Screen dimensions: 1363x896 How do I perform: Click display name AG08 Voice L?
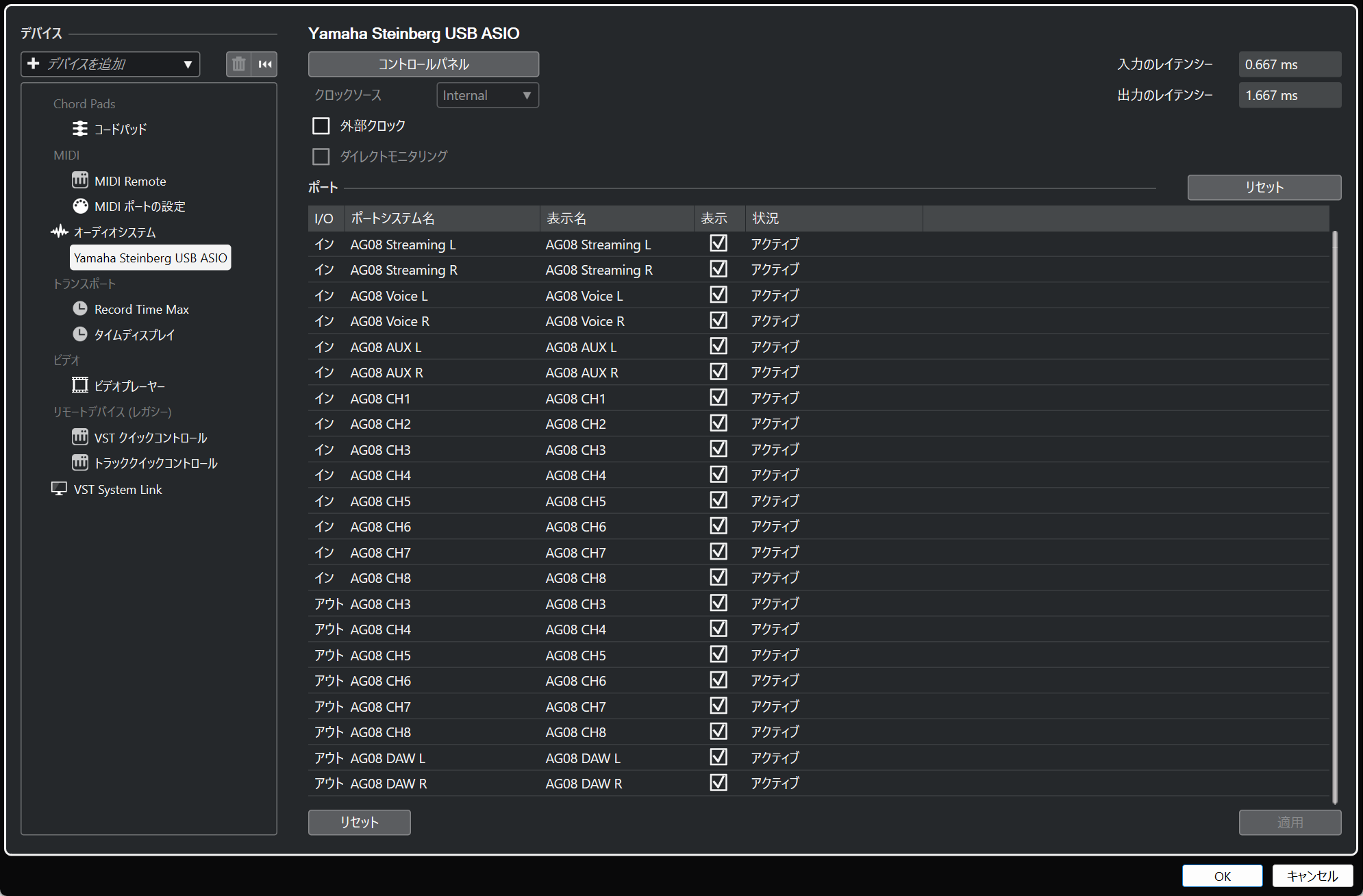(x=584, y=296)
